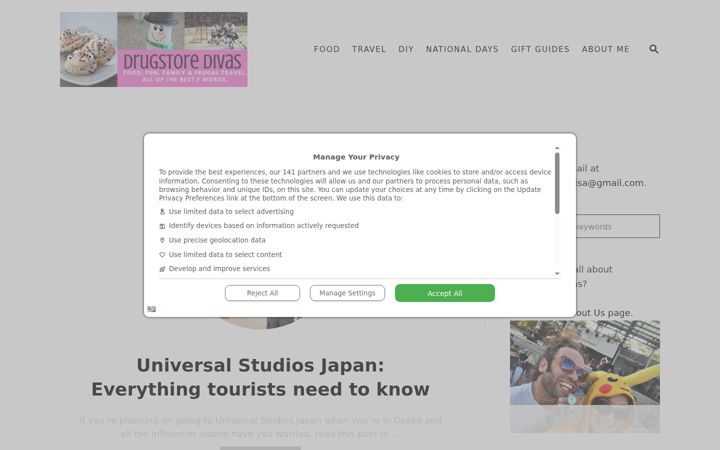Screen dimensions: 720x450
Task: Click scroll down arrow in privacy dialog
Action: [557, 274]
